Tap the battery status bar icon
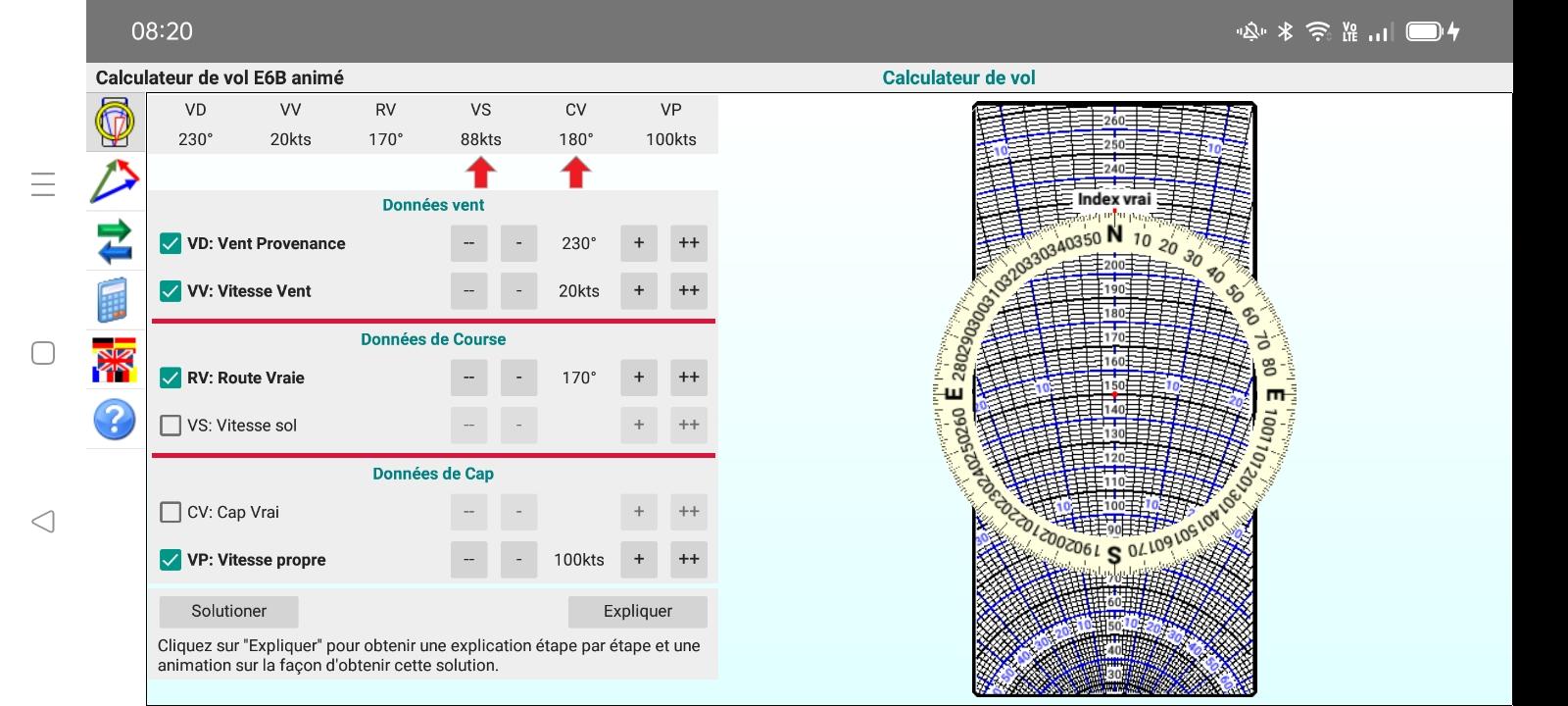This screenshot has width=1568, height=706. pyautogui.click(x=1426, y=31)
